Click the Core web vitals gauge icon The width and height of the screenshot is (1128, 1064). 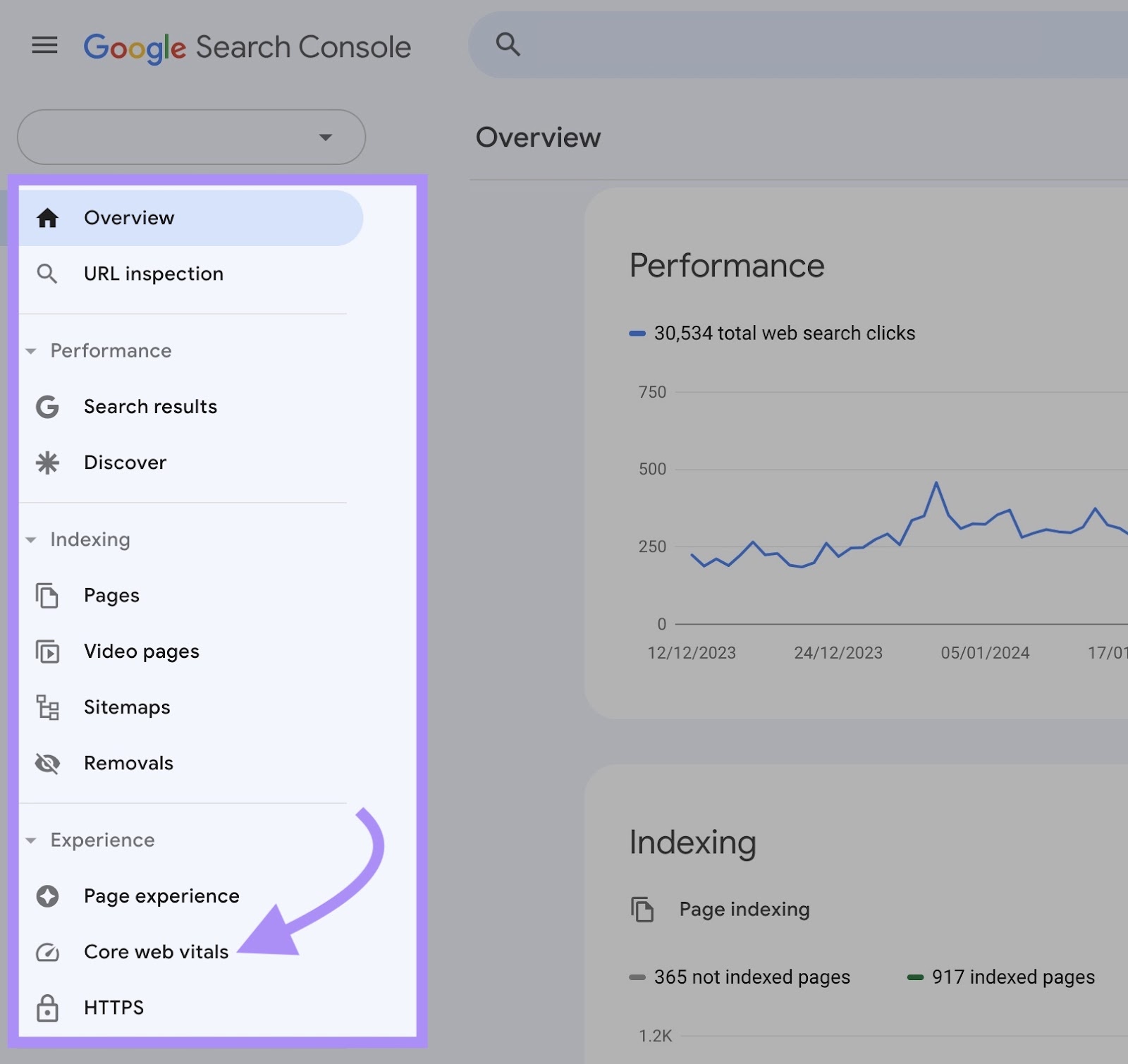click(47, 951)
